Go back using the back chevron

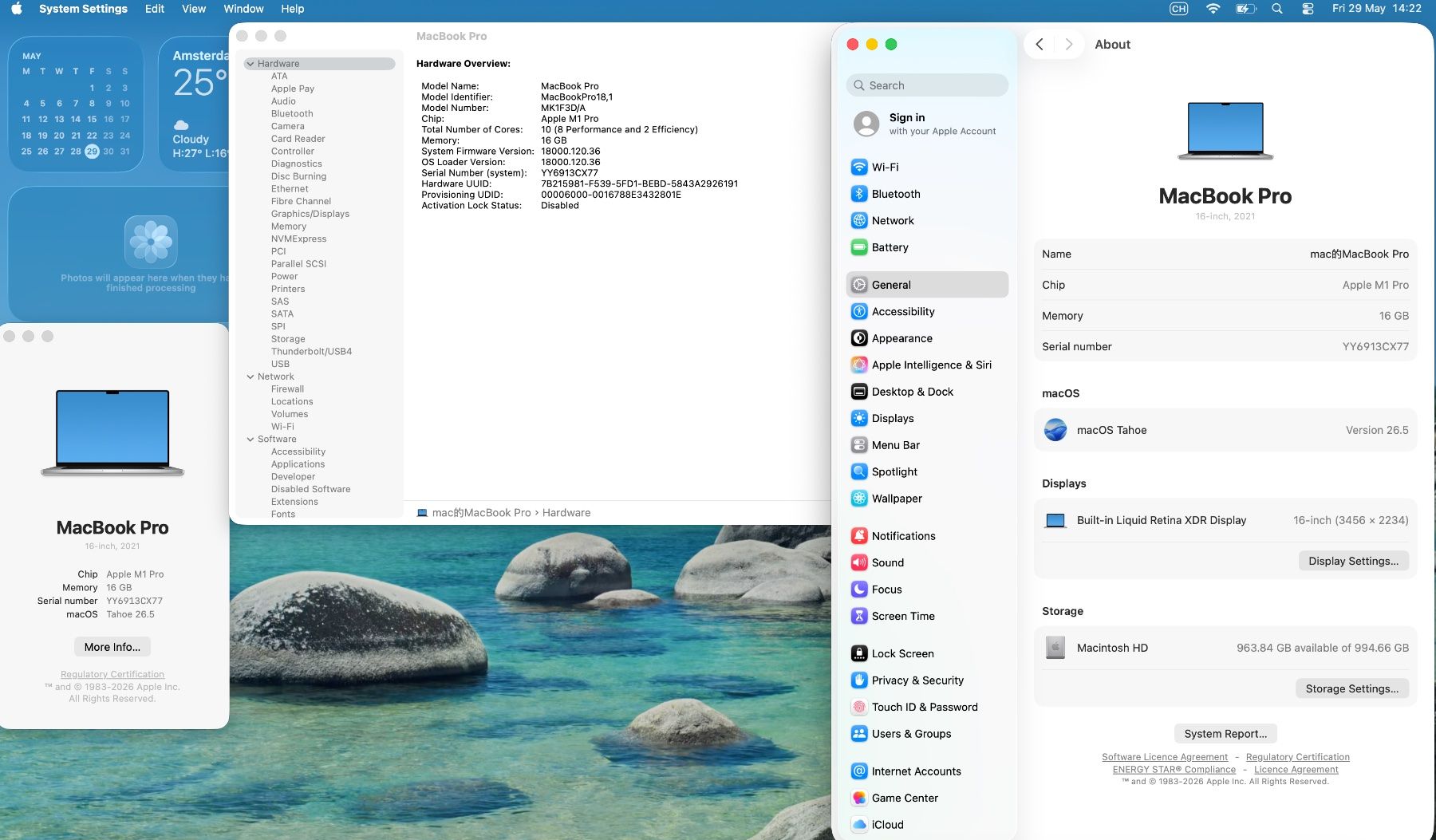click(1040, 45)
